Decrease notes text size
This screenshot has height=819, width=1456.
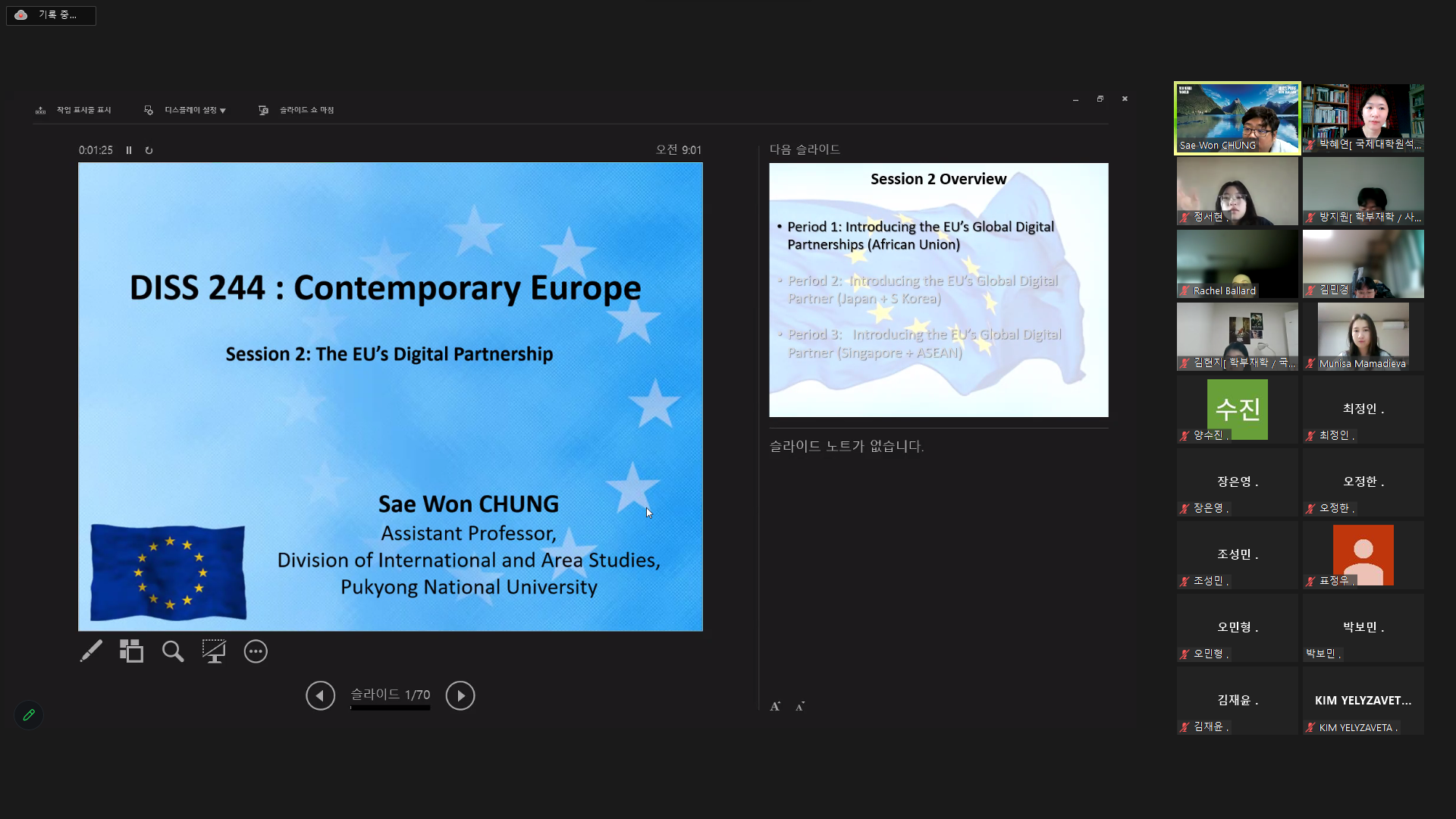point(800,706)
